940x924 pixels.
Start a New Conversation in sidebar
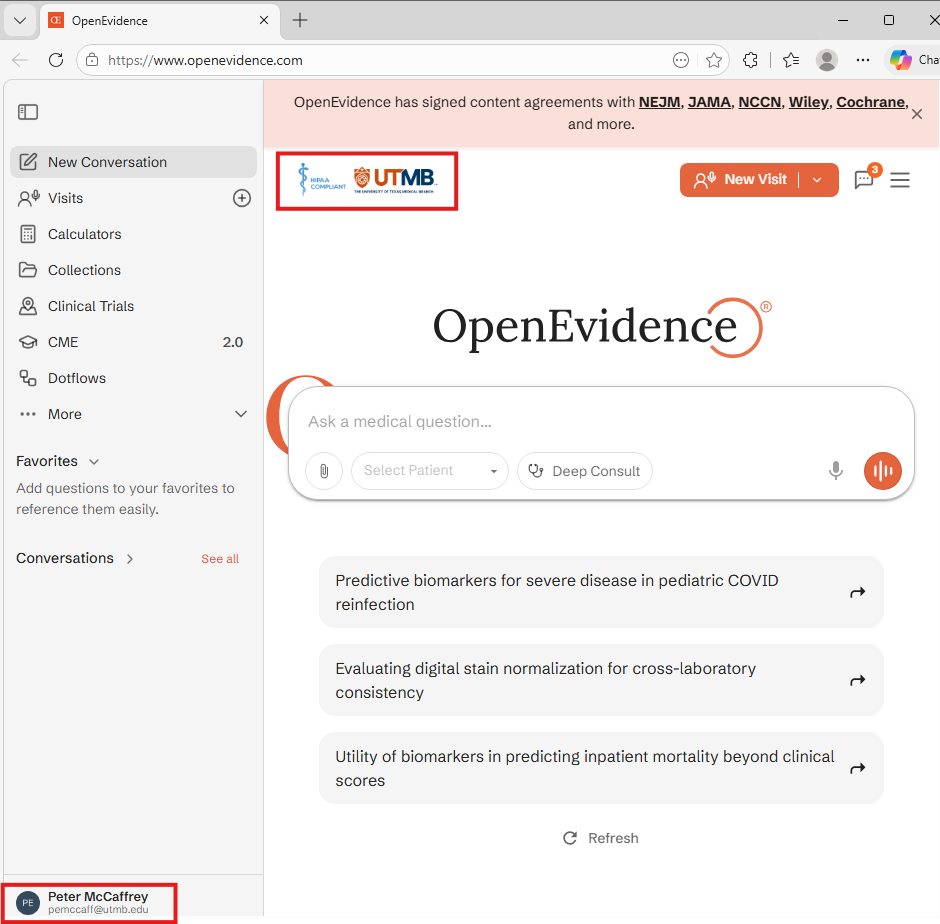pyautogui.click(x=133, y=162)
